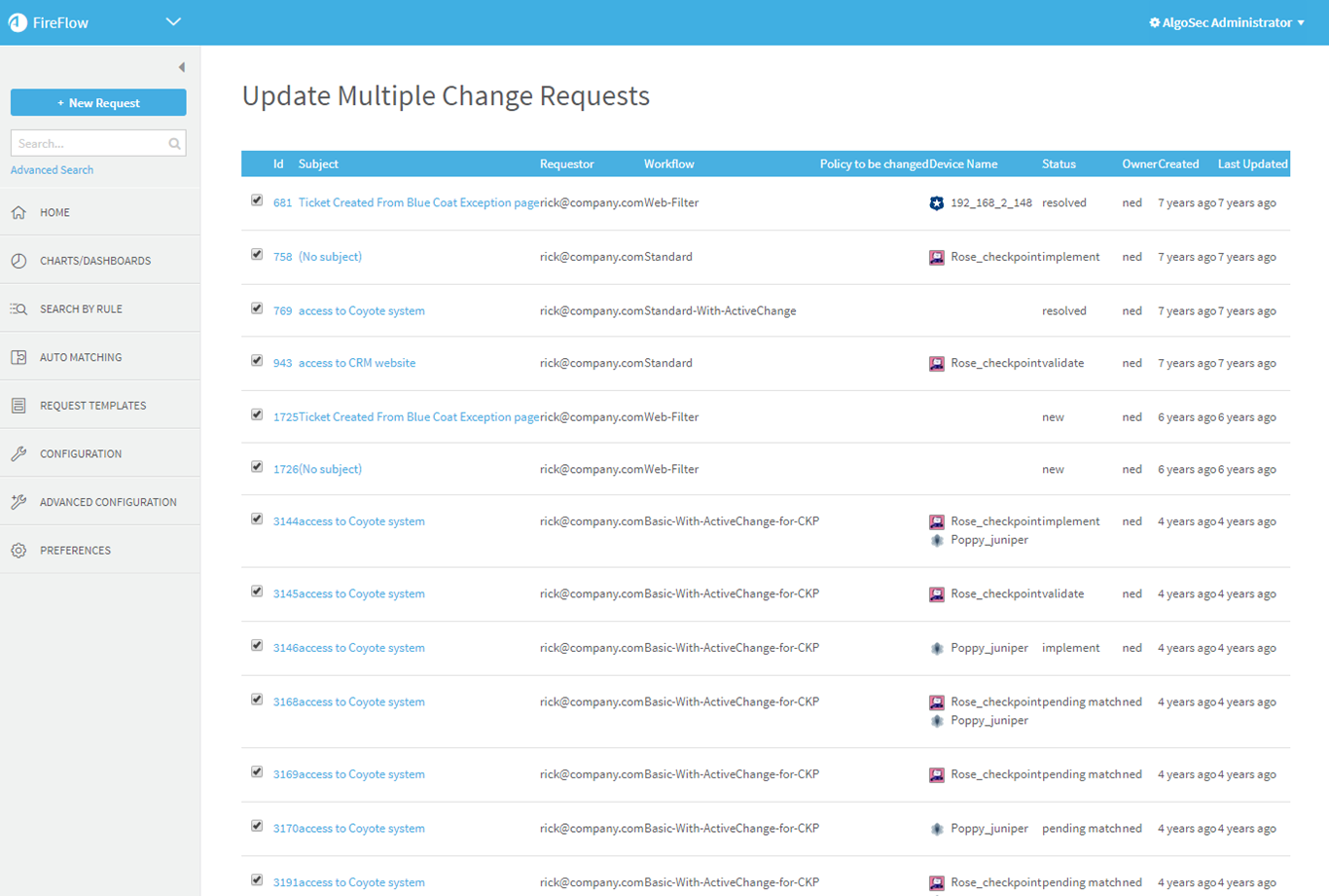
Task: Click the New Request button
Action: 98,103
